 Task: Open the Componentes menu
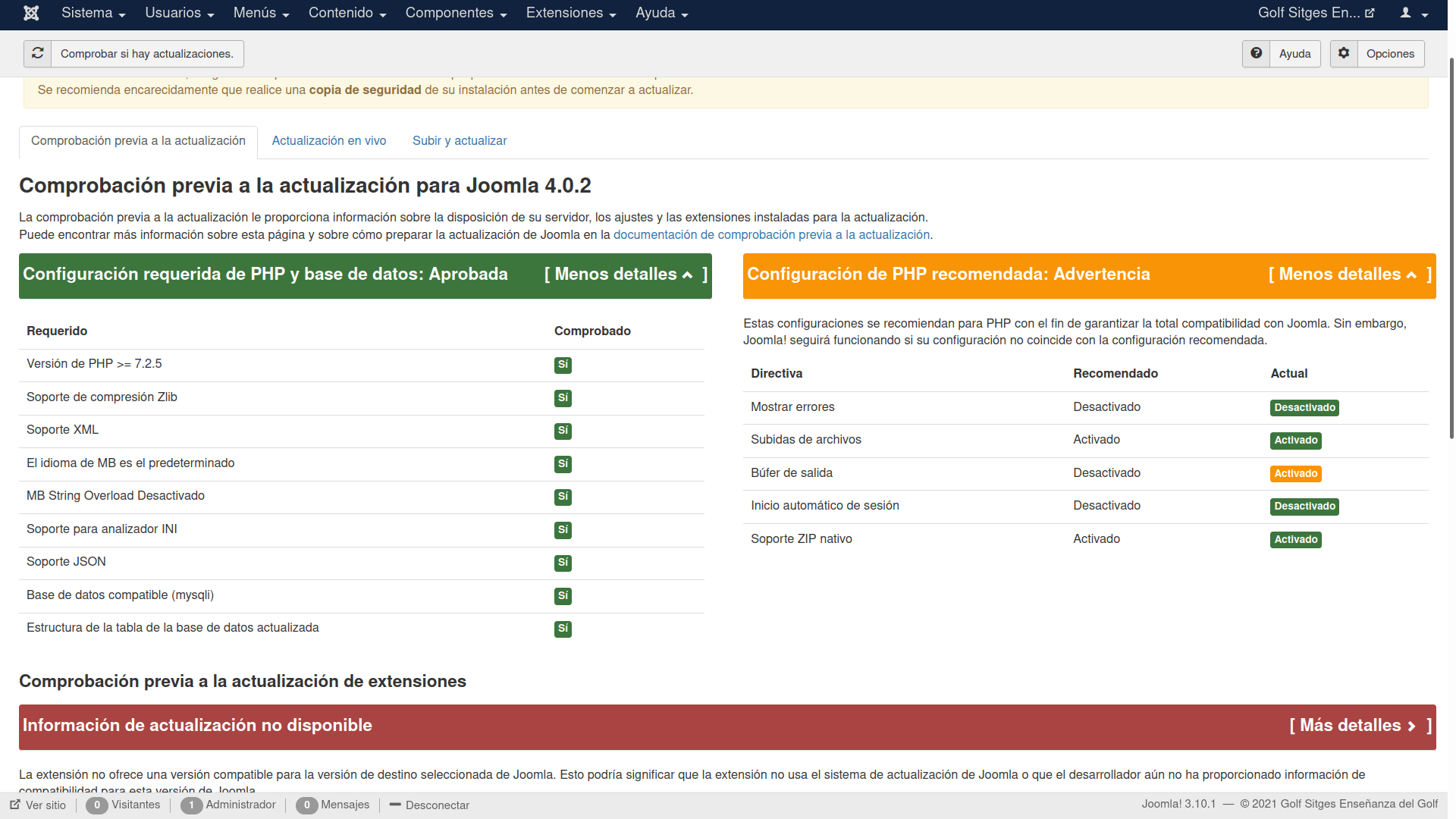point(456,13)
